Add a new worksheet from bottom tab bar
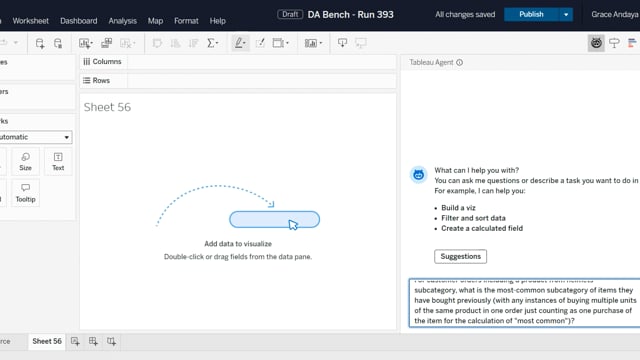 (75, 341)
